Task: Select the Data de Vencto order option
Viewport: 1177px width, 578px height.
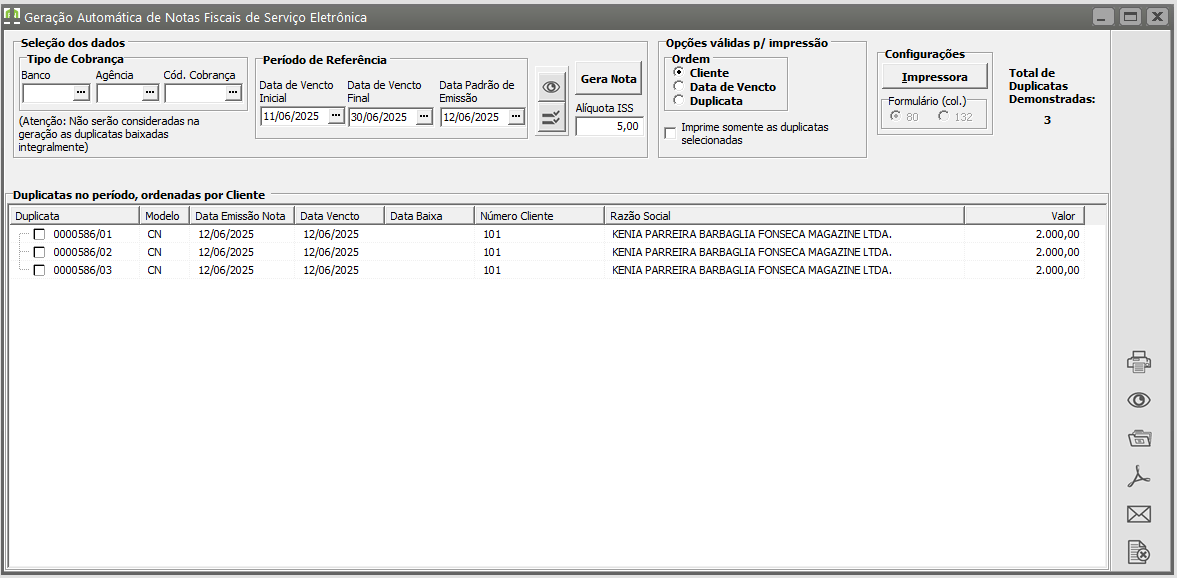Action: [x=679, y=86]
